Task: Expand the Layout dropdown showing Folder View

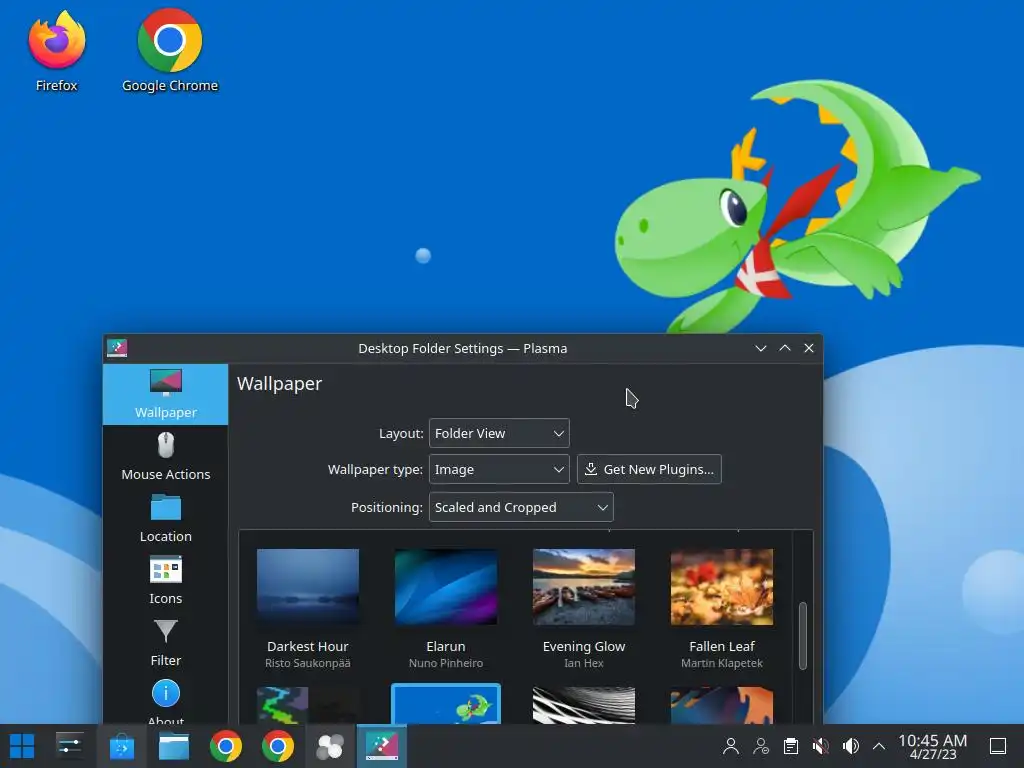Action: 499,433
